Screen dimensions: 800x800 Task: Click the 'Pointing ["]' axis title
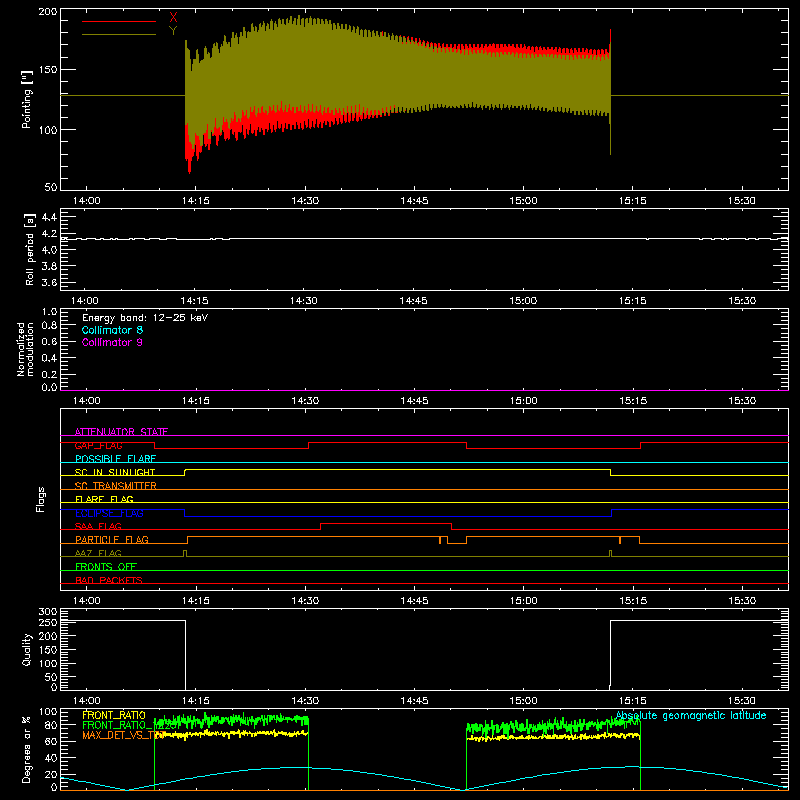[x=27, y=99]
